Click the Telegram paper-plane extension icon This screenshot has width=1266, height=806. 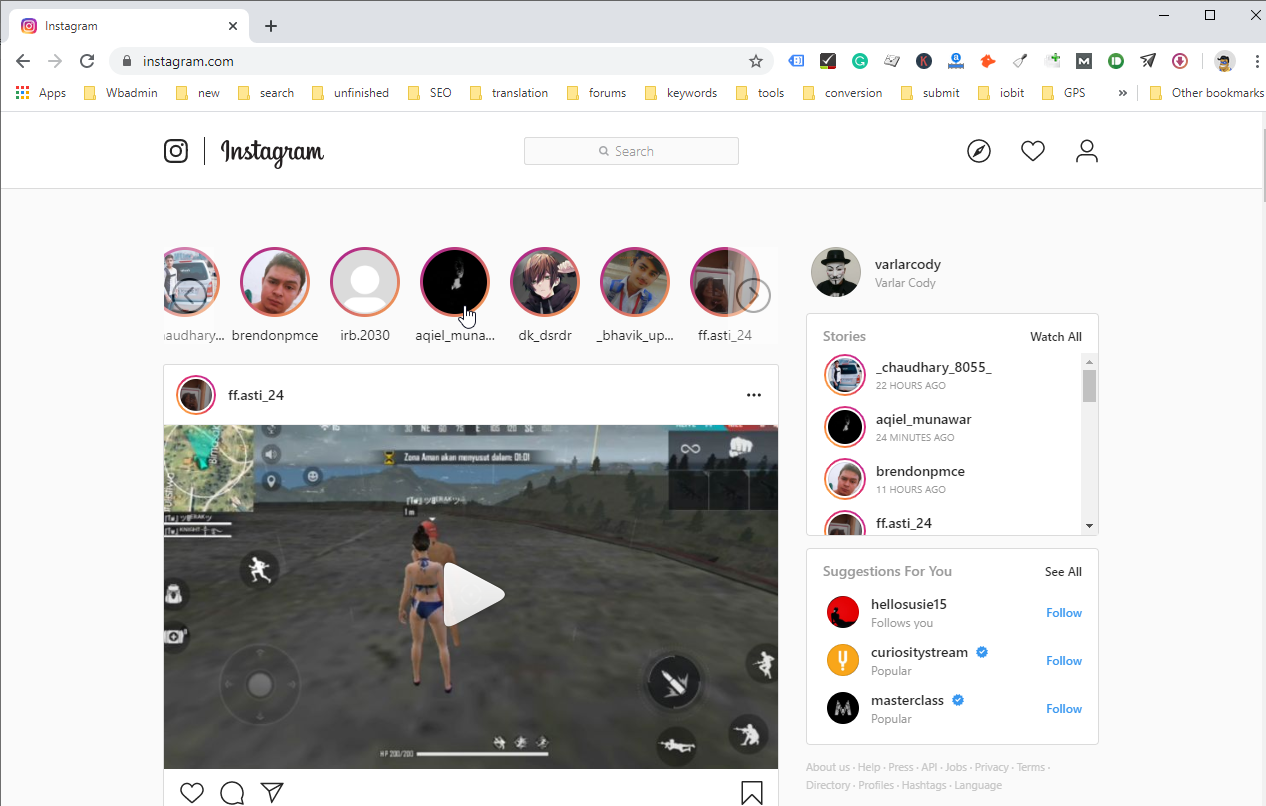coord(1148,61)
